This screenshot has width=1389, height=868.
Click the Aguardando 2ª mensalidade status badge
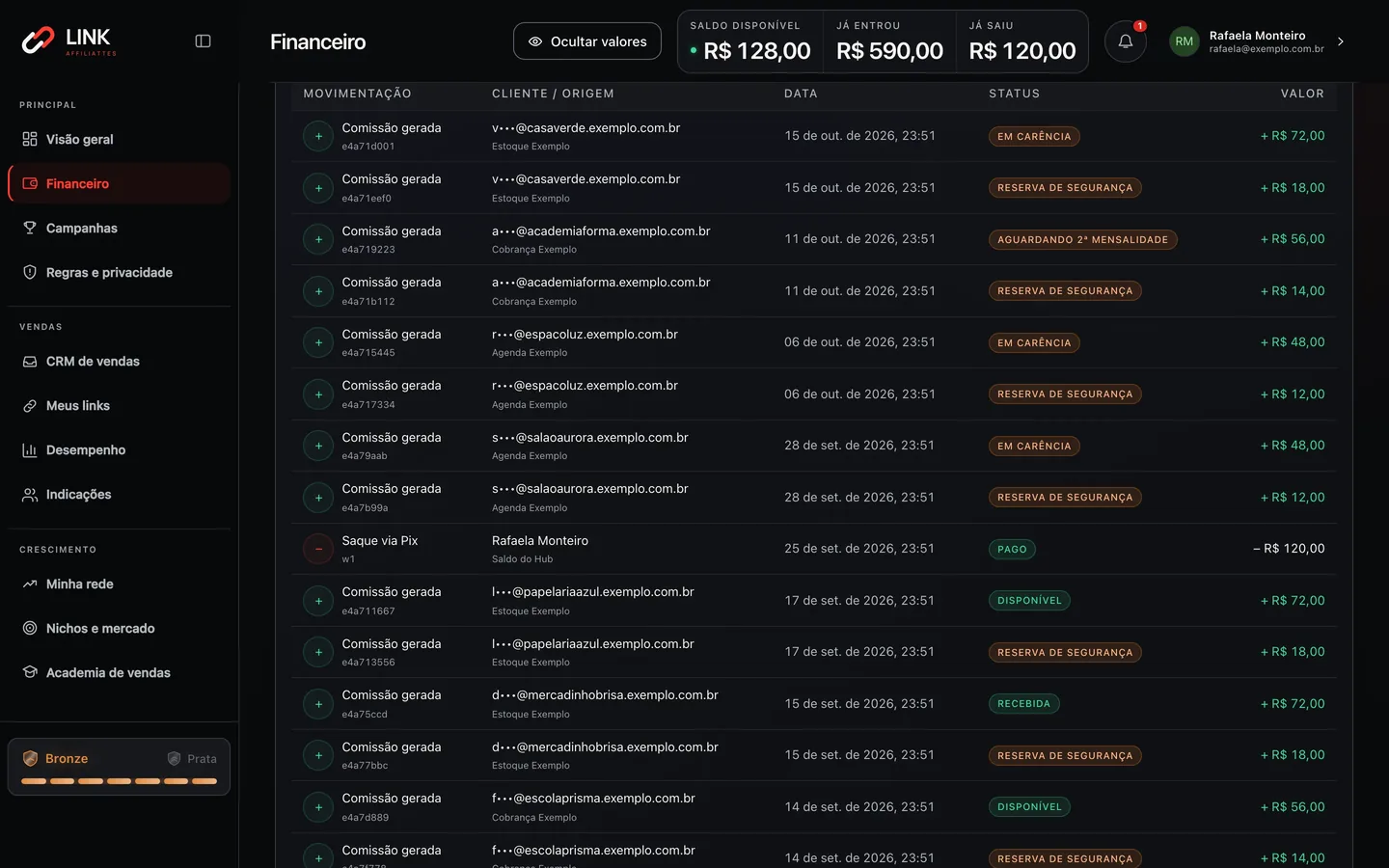coord(1082,239)
